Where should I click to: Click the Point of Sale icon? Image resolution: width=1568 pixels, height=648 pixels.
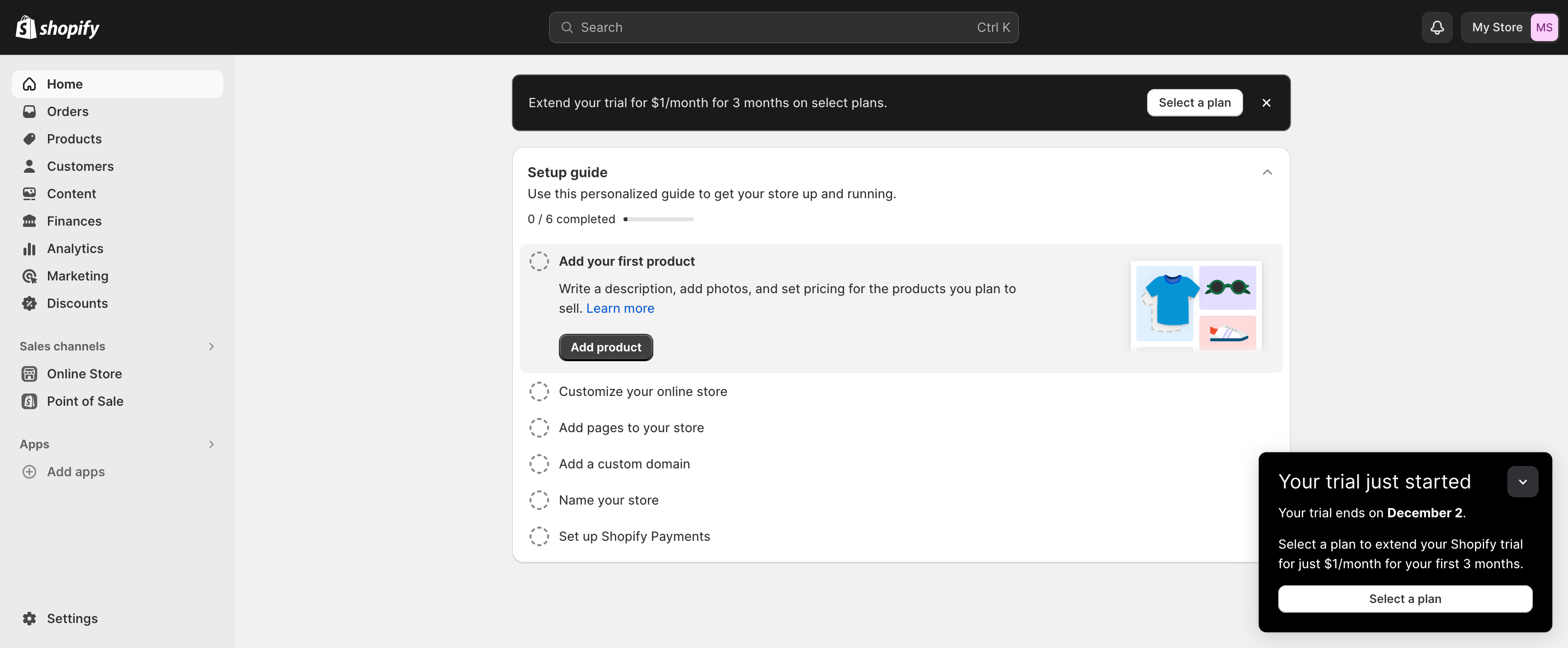coord(30,401)
